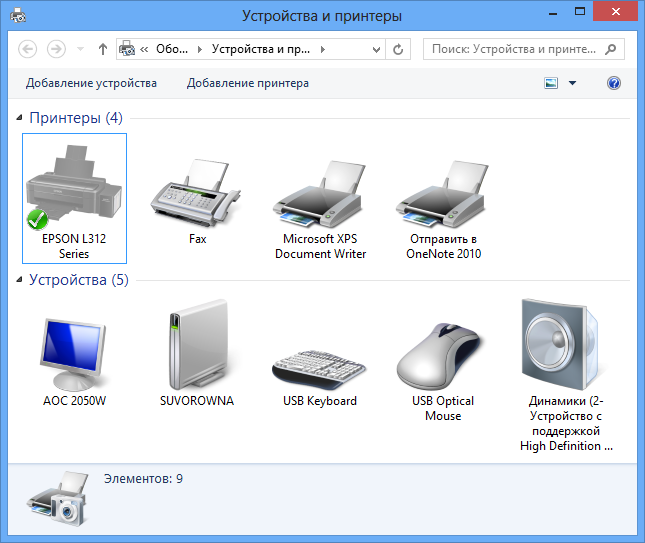The height and width of the screenshot is (543, 645).
Task: Click the SUVOROWNA label
Action: point(197,401)
